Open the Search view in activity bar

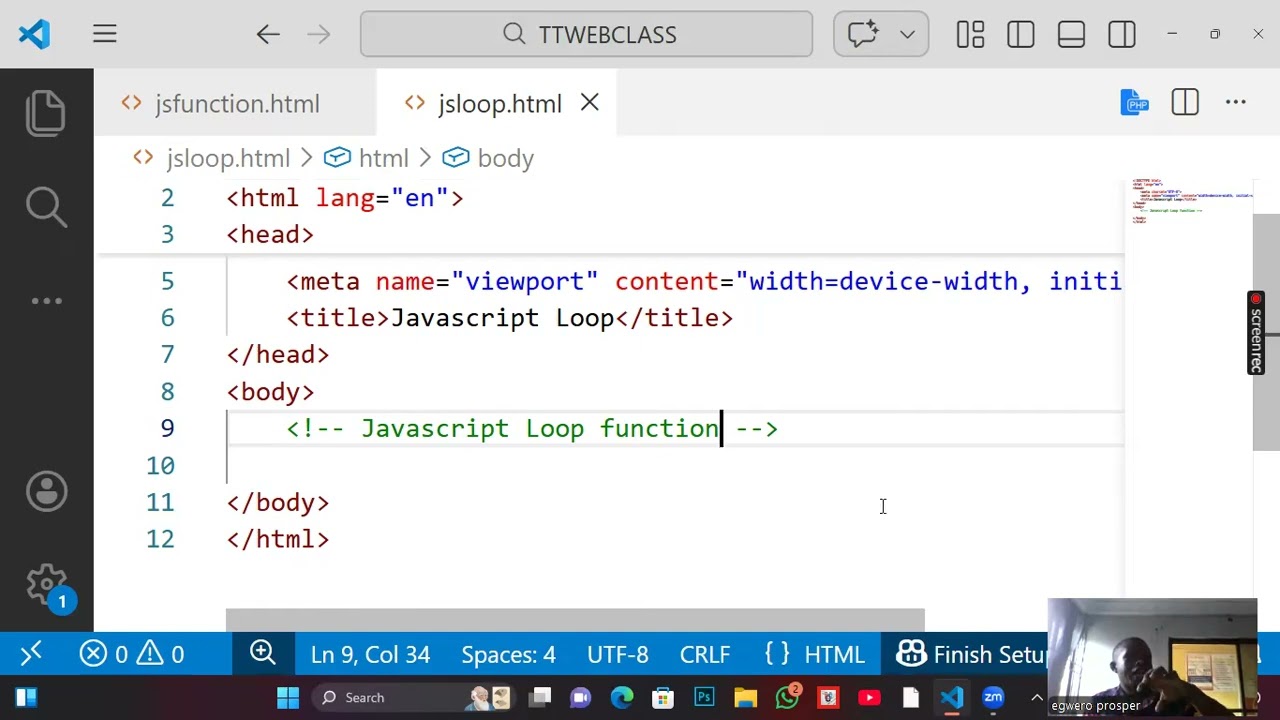(46, 205)
